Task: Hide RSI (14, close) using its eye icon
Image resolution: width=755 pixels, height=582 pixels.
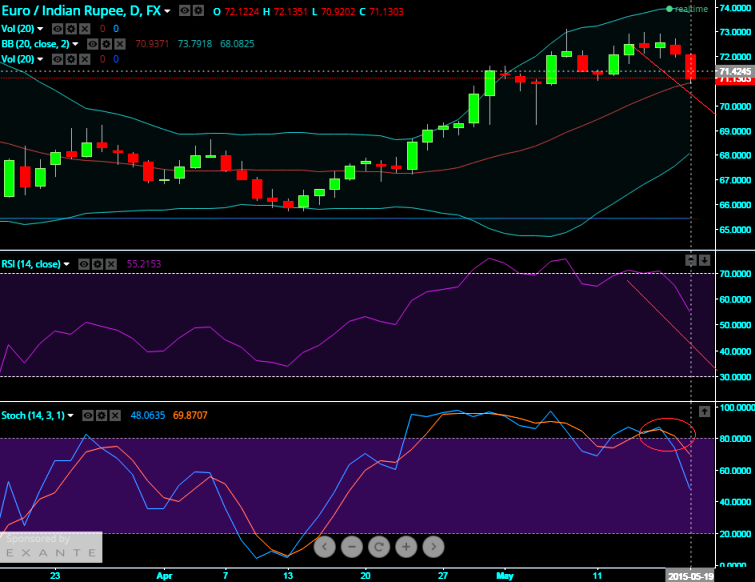Action: tap(84, 264)
